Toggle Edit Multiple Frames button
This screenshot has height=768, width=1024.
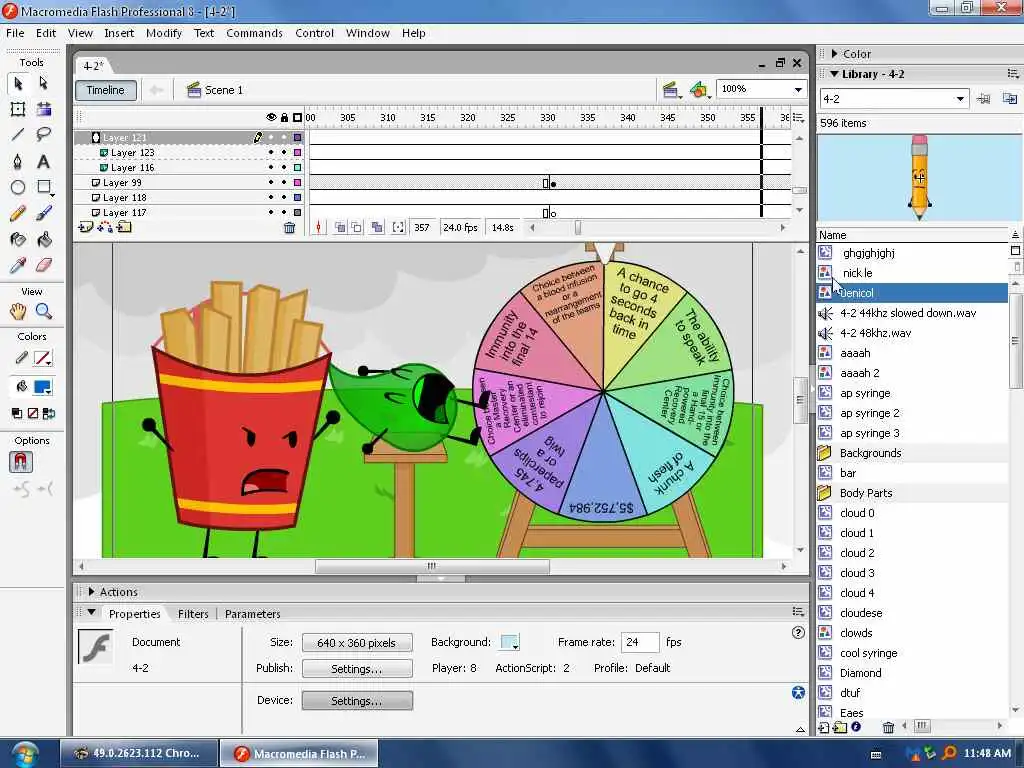[377, 227]
